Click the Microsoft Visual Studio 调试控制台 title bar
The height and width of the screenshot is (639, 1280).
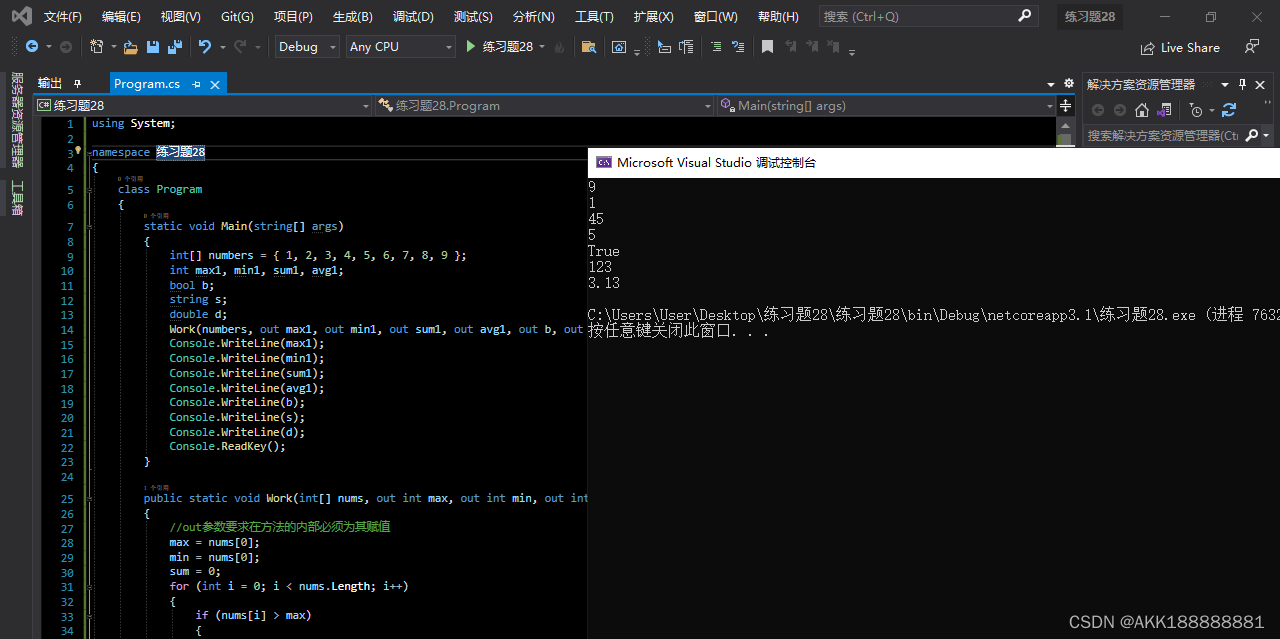coord(934,162)
